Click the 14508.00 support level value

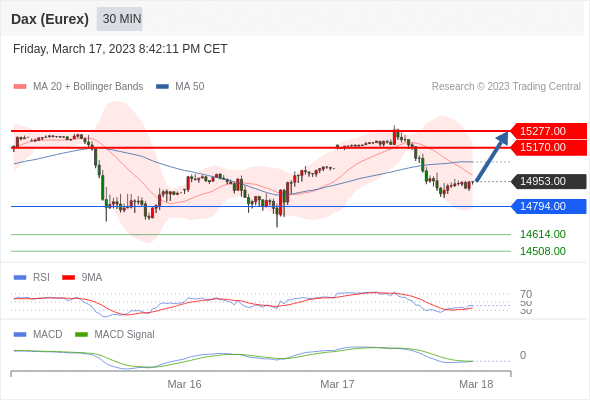pyautogui.click(x=543, y=251)
